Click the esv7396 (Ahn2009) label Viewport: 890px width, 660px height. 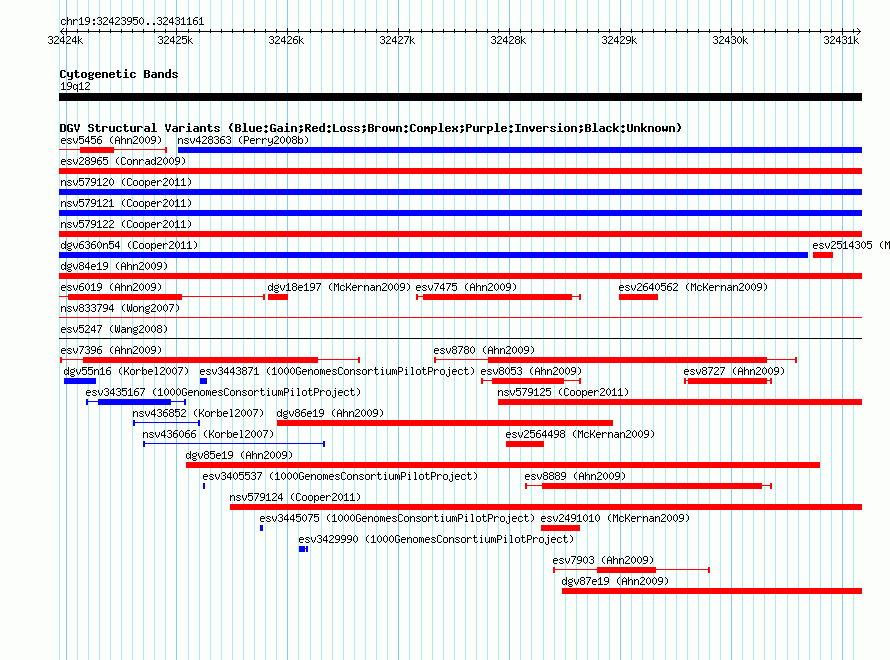tap(111, 350)
